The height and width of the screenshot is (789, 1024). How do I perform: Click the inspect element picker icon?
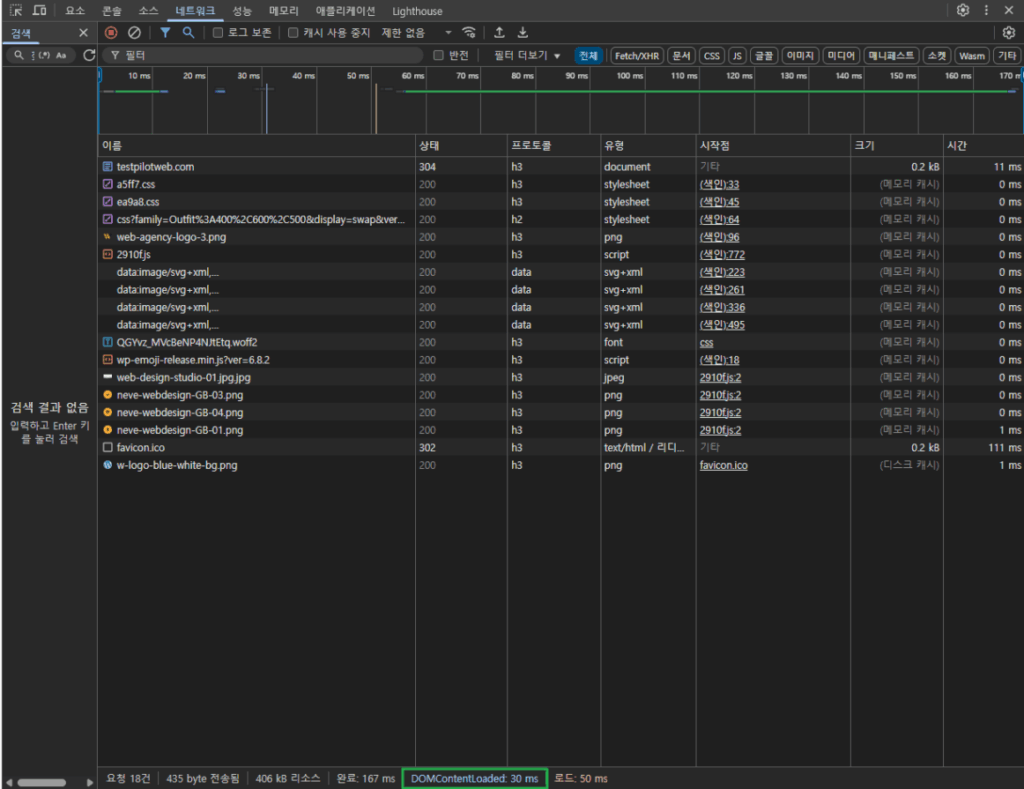(x=17, y=10)
